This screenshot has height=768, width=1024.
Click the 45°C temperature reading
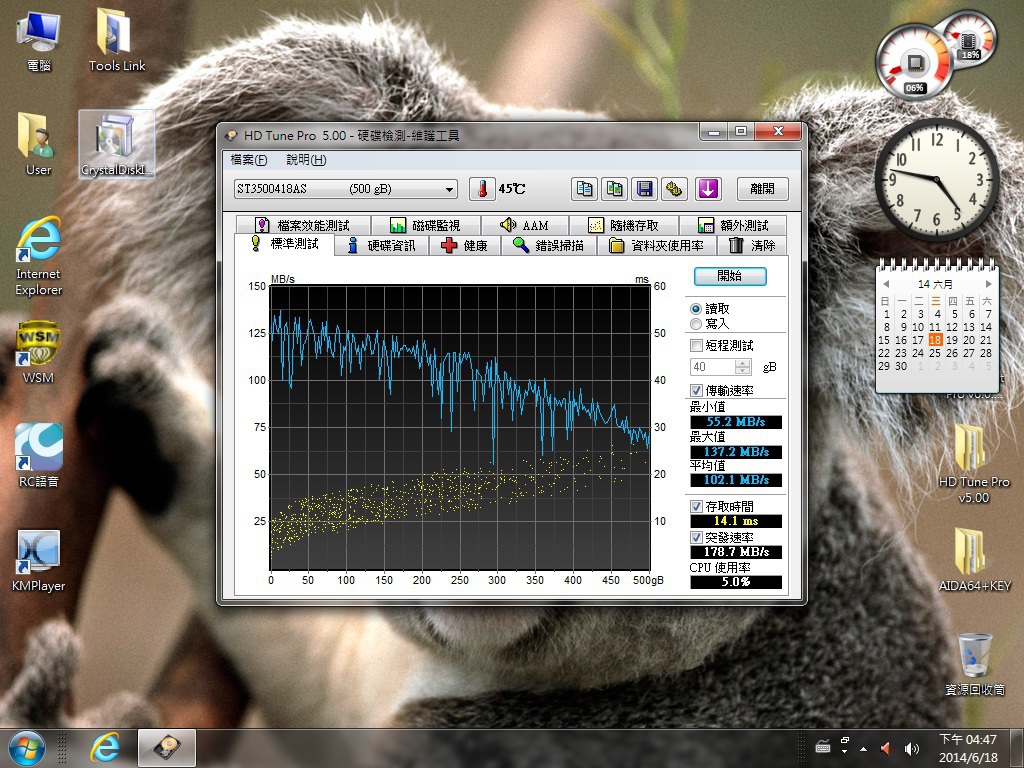(512, 189)
